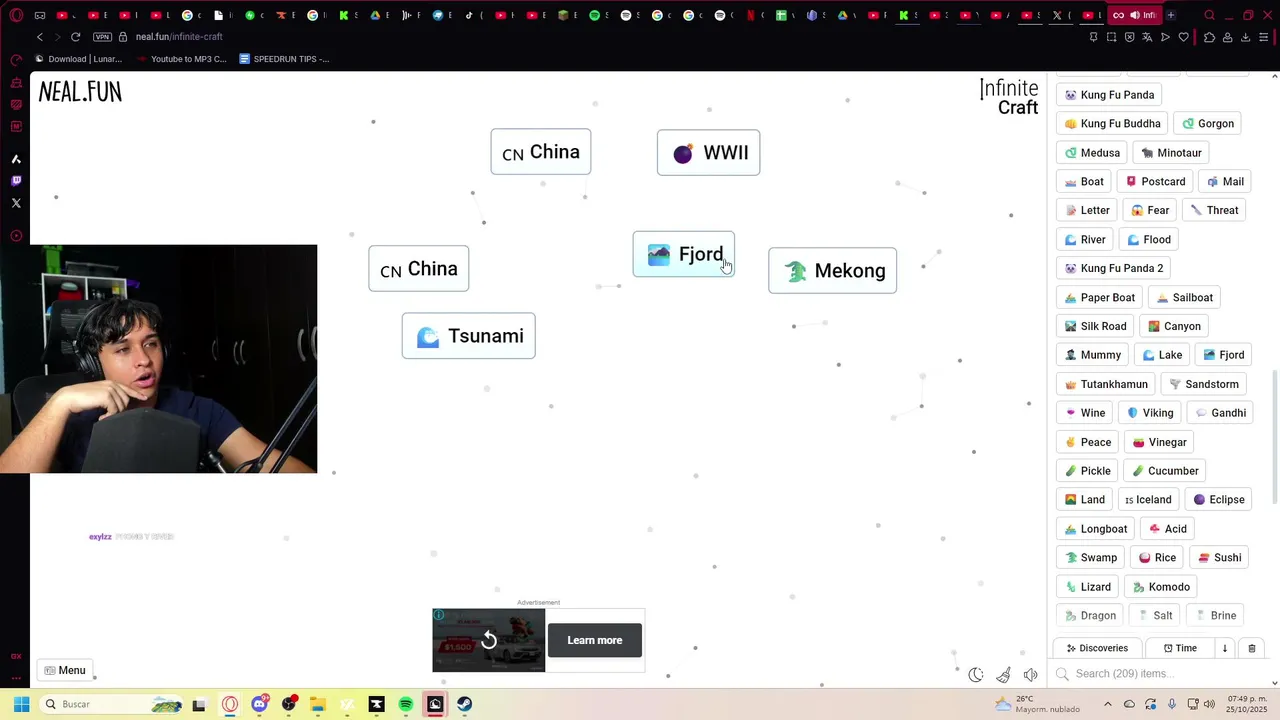This screenshot has height=720, width=1280.
Task: Click the ad replay thumbnail
Action: coord(489,640)
